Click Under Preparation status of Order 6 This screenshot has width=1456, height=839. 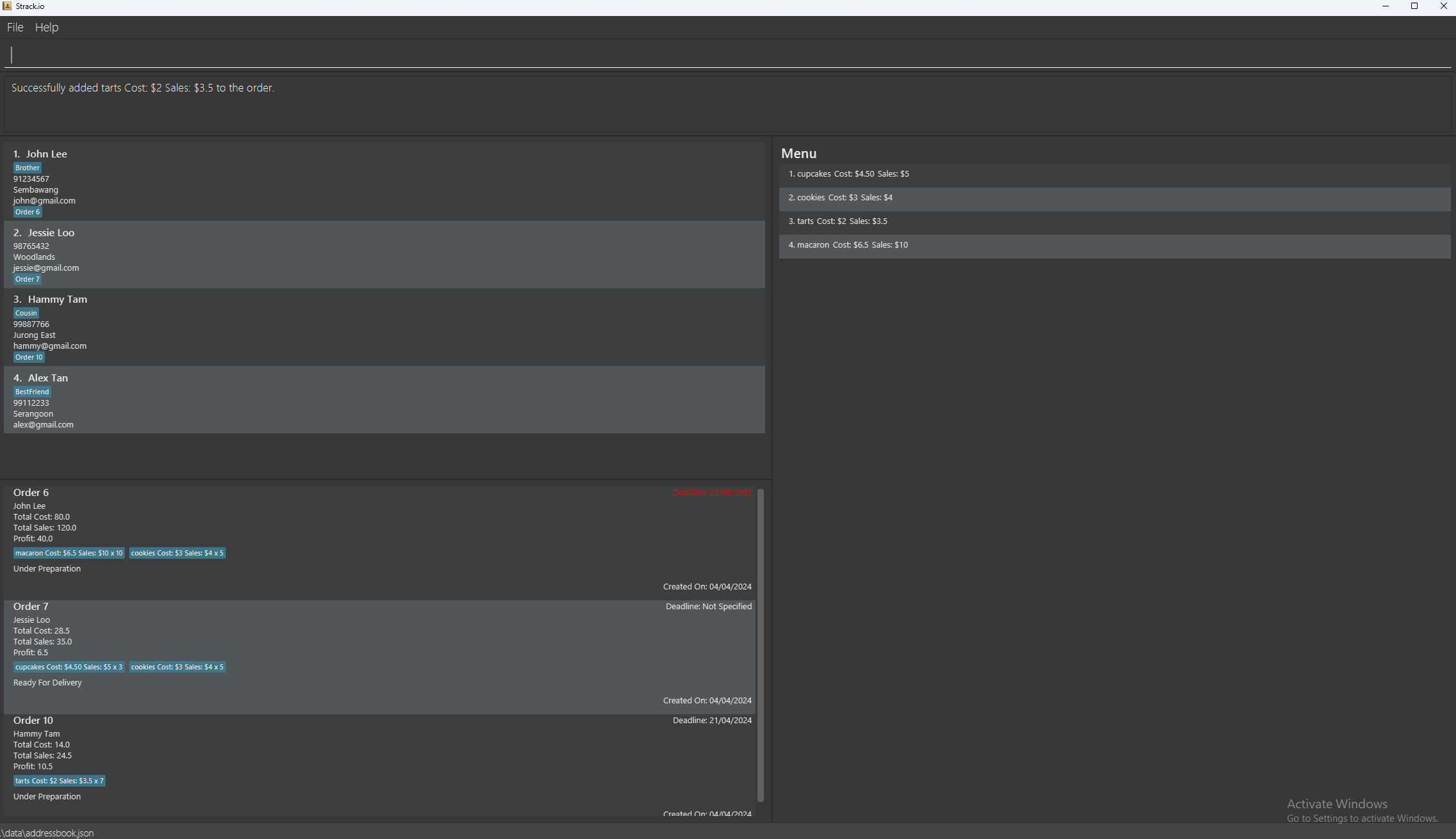click(47, 569)
